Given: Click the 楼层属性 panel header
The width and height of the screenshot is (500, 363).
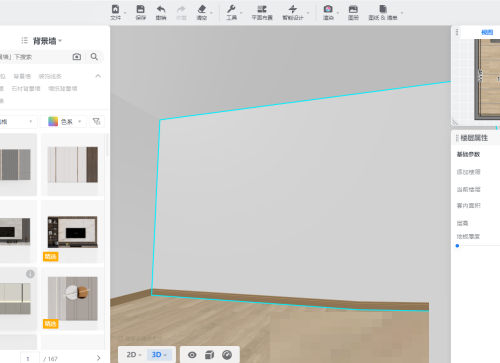Looking at the screenshot, I should [474, 138].
